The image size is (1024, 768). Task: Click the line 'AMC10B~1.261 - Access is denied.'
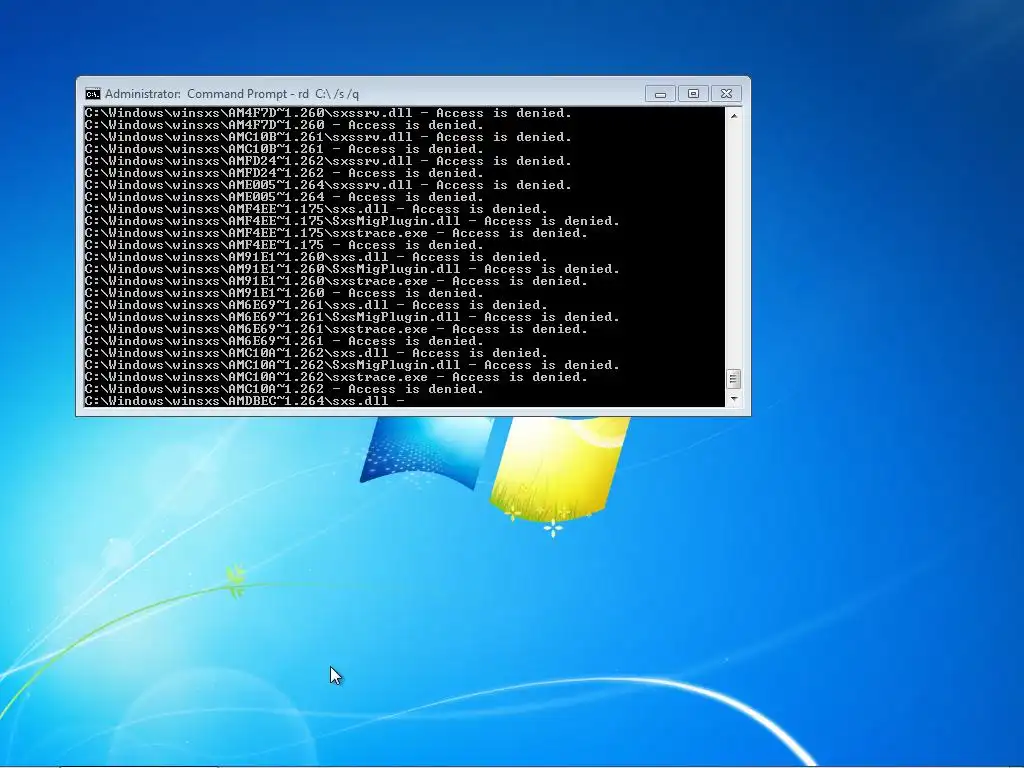[284, 149]
